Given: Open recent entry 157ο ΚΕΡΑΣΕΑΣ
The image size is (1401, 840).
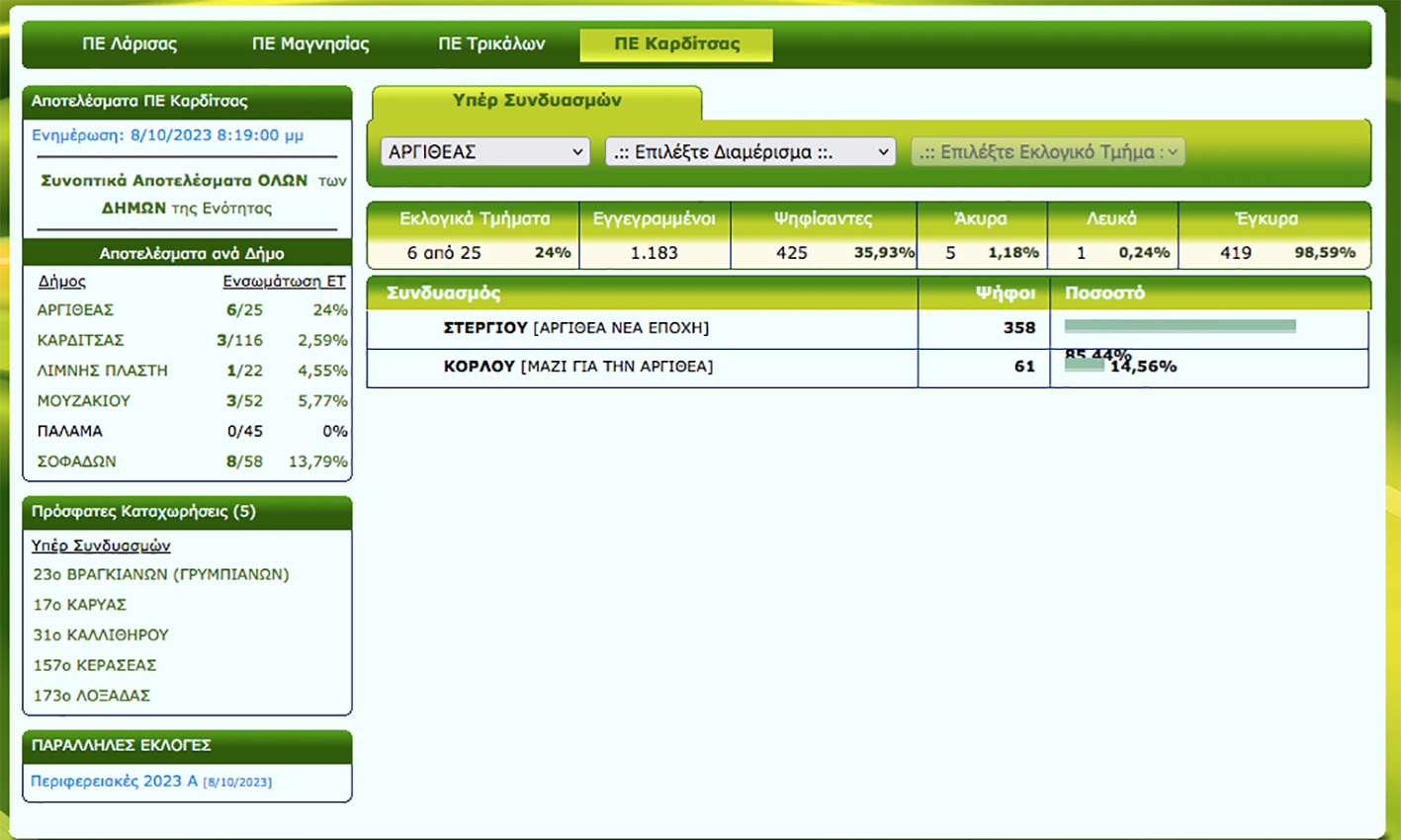Looking at the screenshot, I should pos(94,665).
